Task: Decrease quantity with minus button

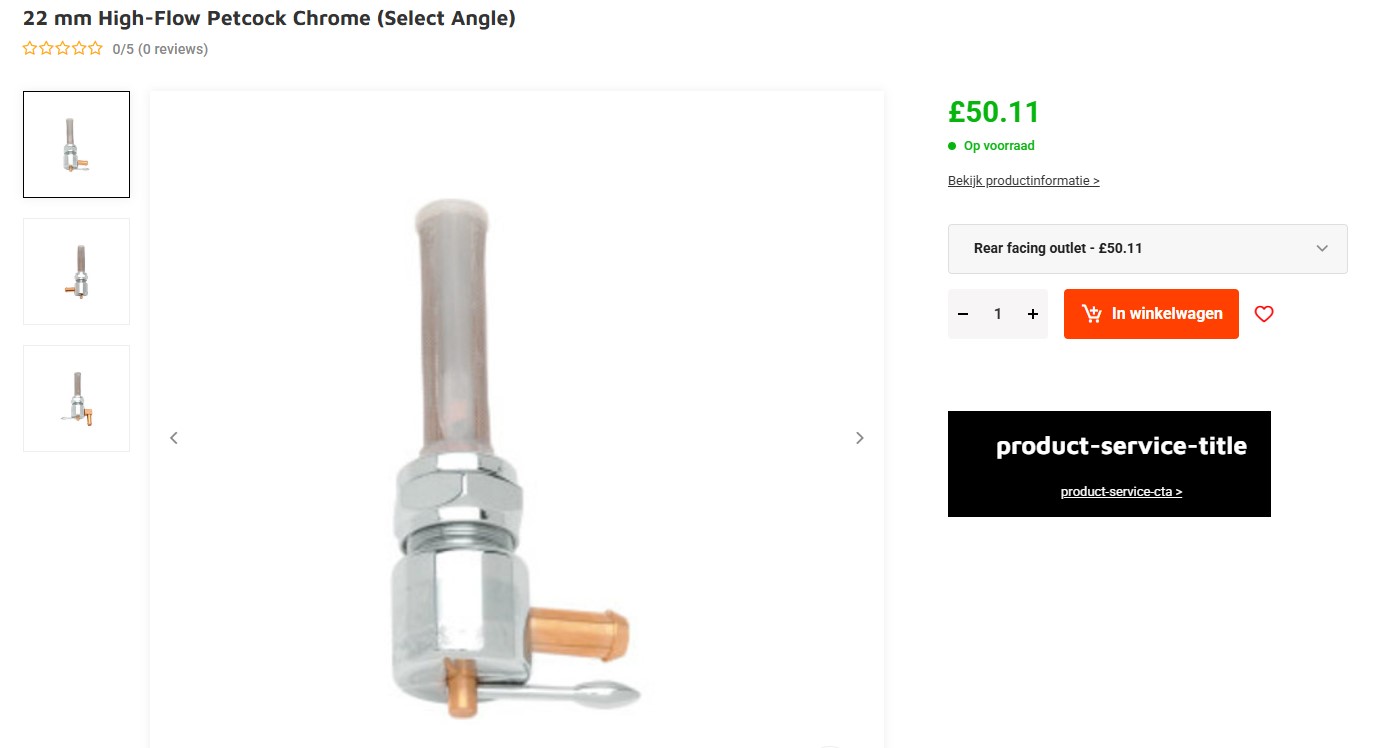Action: [x=963, y=314]
